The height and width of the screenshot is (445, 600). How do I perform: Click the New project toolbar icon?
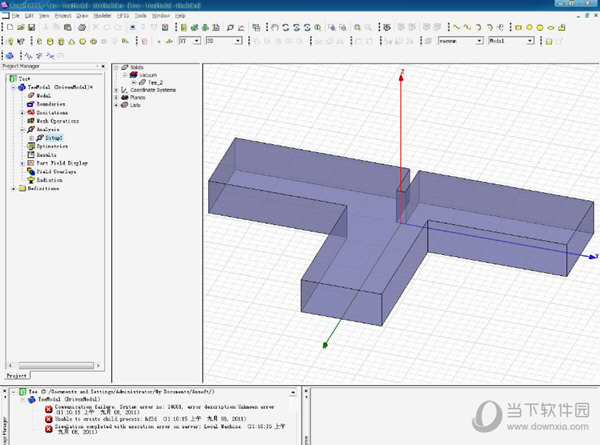tap(10, 27)
